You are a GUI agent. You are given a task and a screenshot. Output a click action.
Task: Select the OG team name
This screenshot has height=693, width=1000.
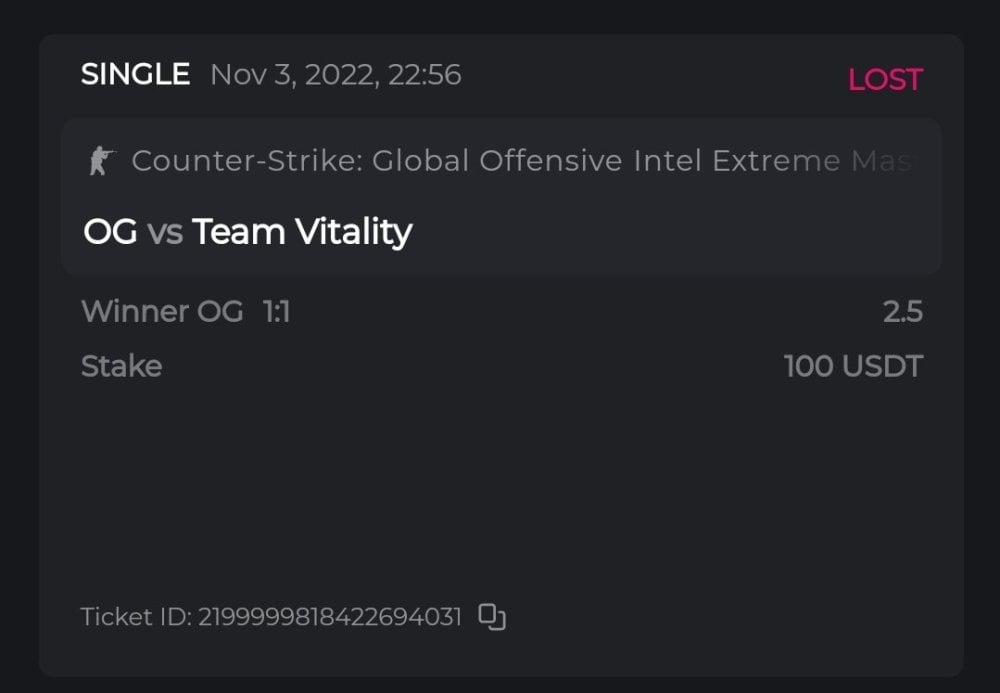[x=110, y=232]
